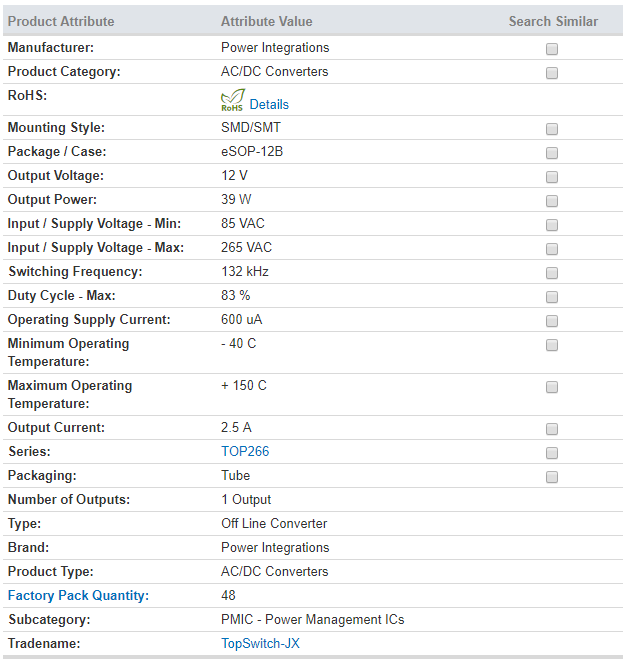Viewport: 631px width, 662px height.
Task: Enable the Packaging Tube checkbox
Action: click(552, 477)
